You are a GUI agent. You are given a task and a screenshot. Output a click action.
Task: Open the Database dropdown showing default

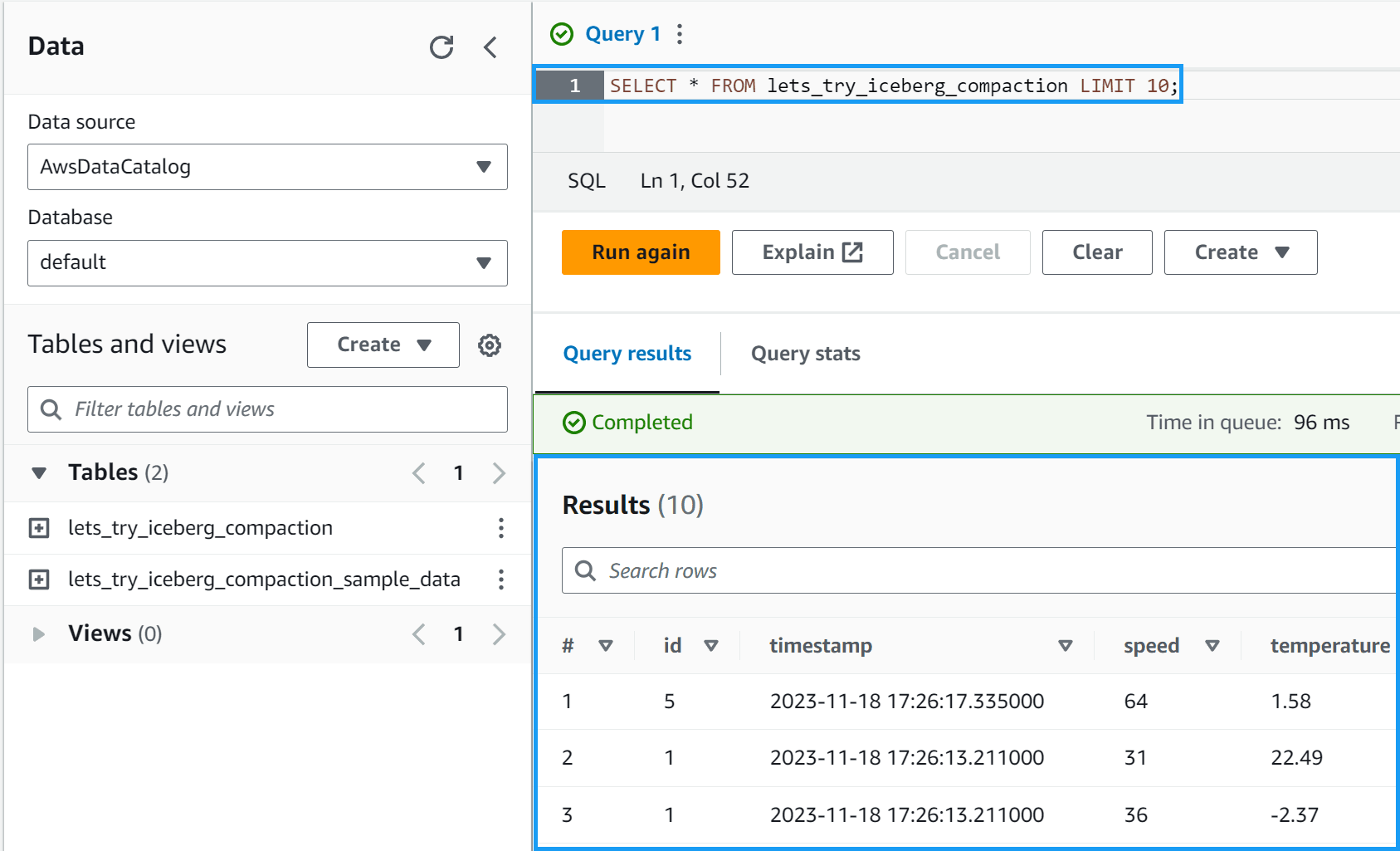coord(267,263)
